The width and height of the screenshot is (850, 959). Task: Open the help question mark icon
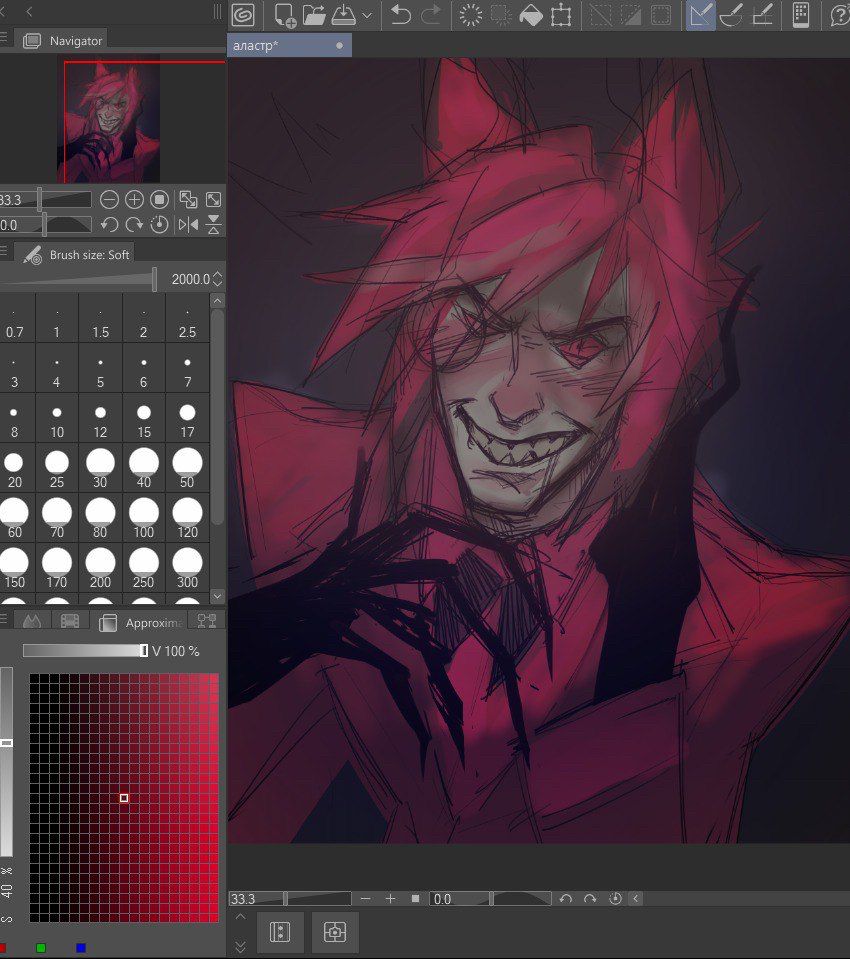(x=841, y=15)
